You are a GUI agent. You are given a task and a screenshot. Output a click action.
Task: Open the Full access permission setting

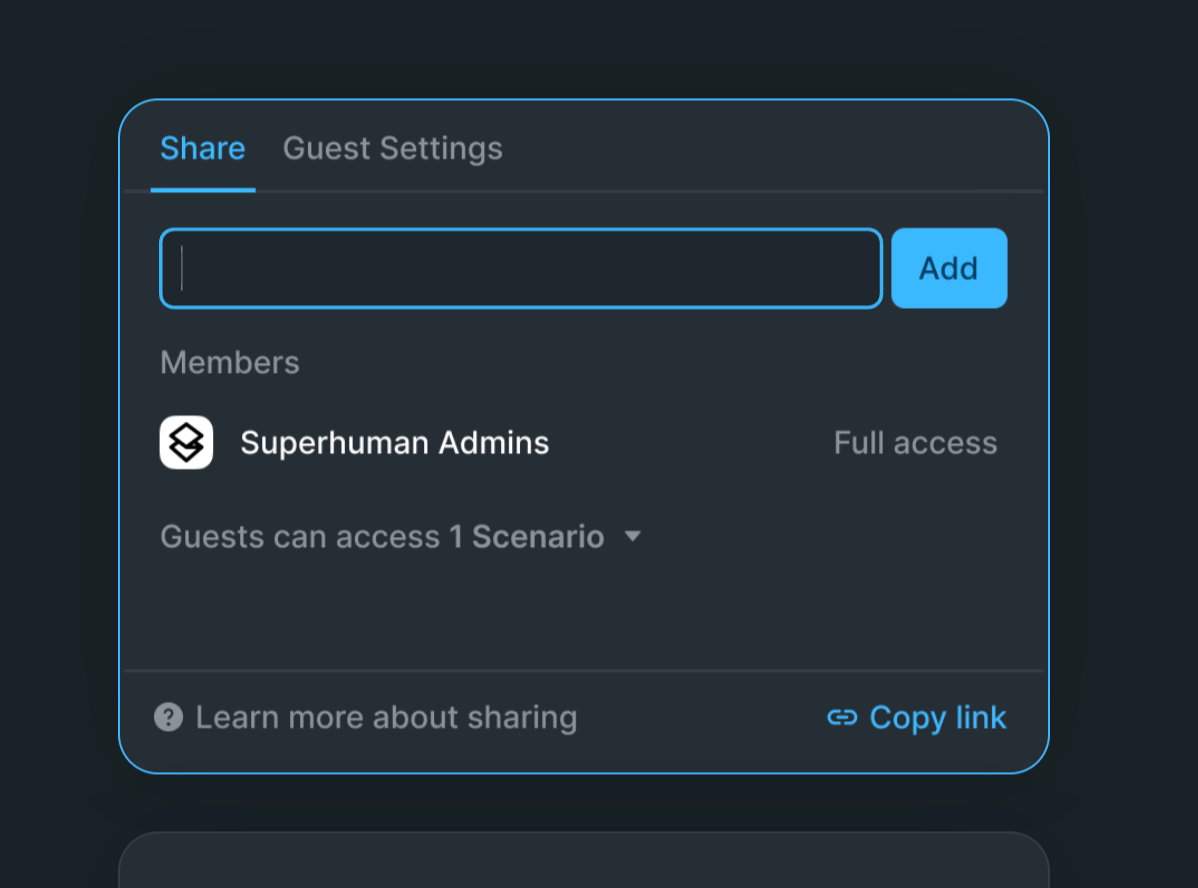(x=915, y=443)
